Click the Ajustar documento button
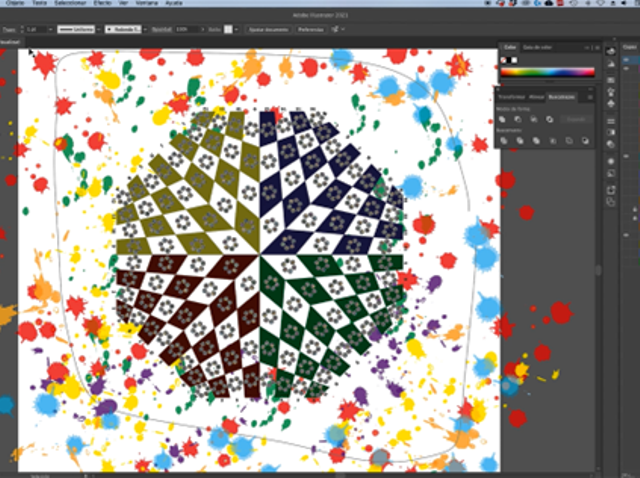Screen dimensions: 640x478 pyautogui.click(x=269, y=29)
